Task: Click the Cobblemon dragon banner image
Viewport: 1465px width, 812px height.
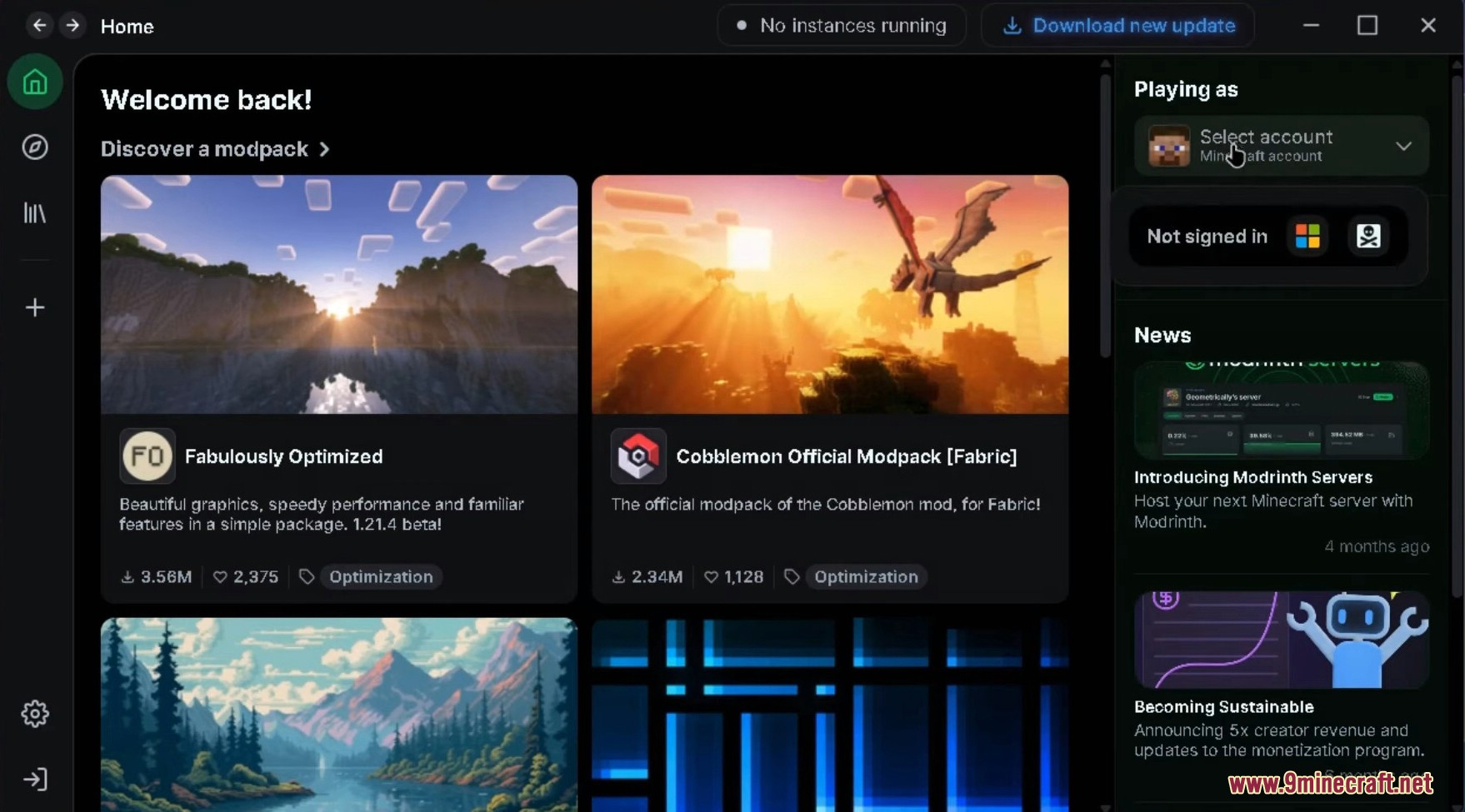Action: click(x=830, y=294)
